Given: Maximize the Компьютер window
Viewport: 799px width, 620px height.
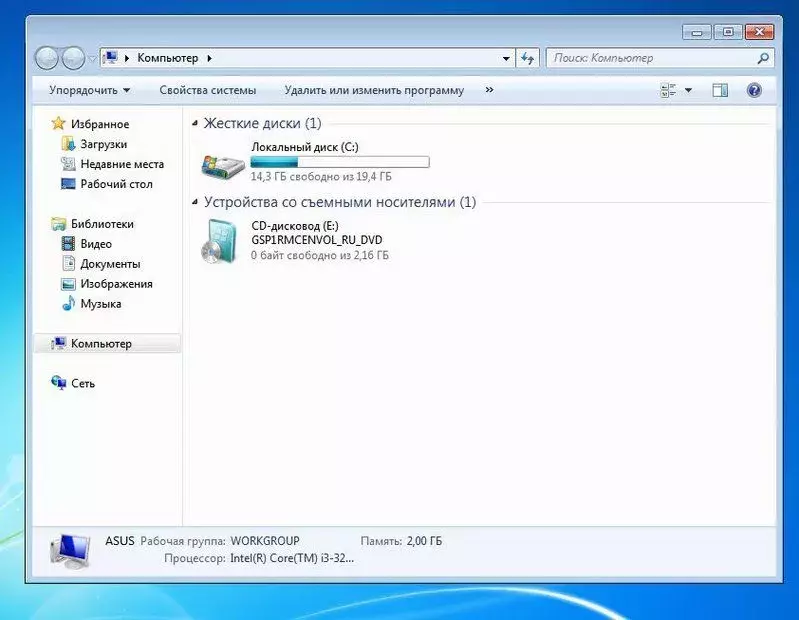Looking at the screenshot, I should pyautogui.click(x=728, y=32).
